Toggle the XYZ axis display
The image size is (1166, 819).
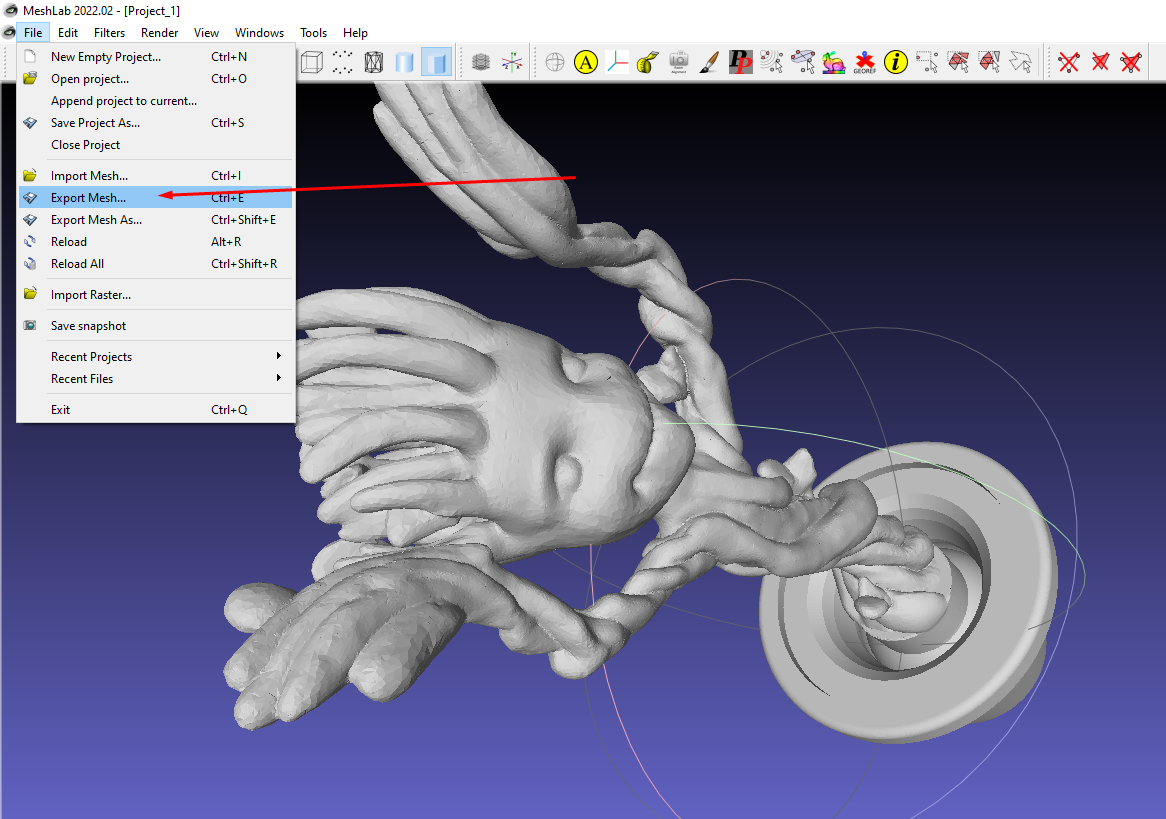pyautogui.click(x=512, y=62)
